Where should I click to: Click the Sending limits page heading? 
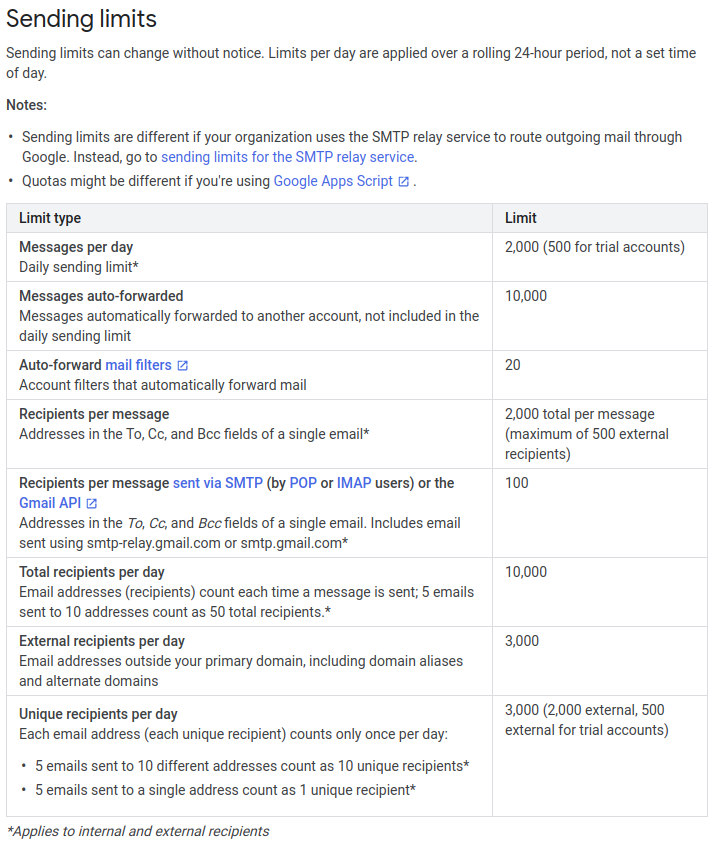[x=82, y=19]
